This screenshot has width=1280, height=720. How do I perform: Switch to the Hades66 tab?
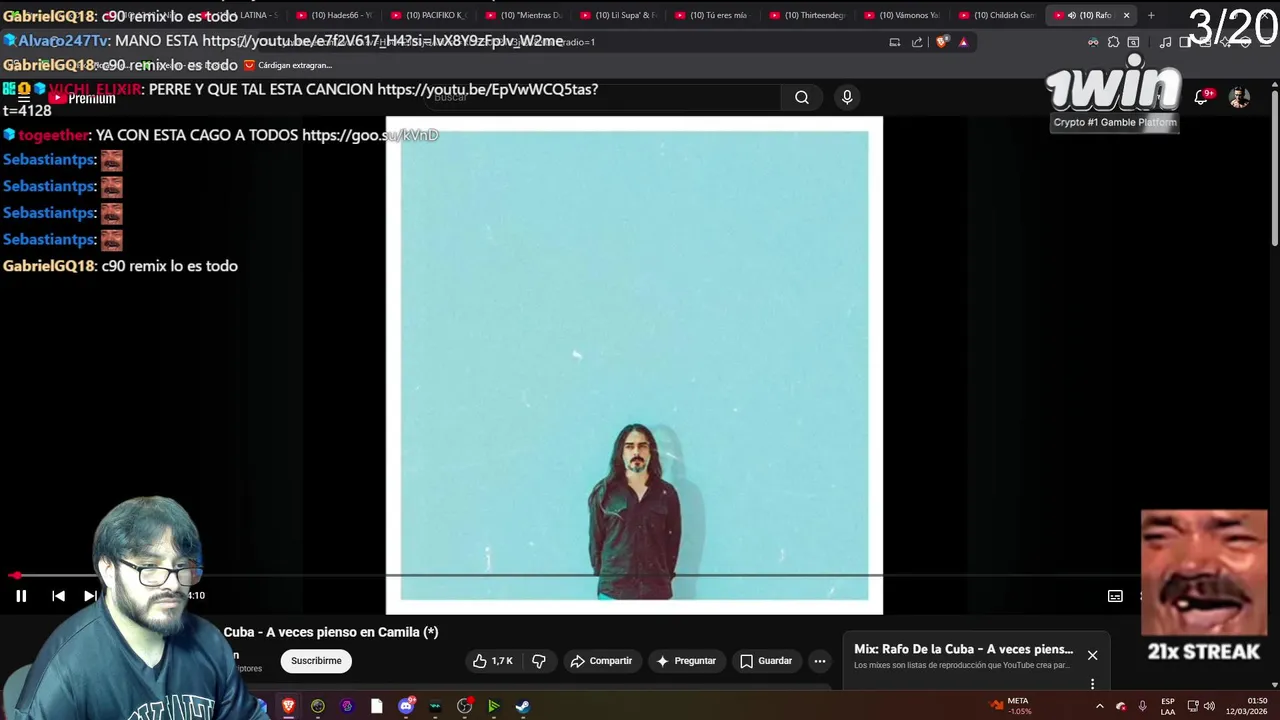pyautogui.click(x=334, y=15)
